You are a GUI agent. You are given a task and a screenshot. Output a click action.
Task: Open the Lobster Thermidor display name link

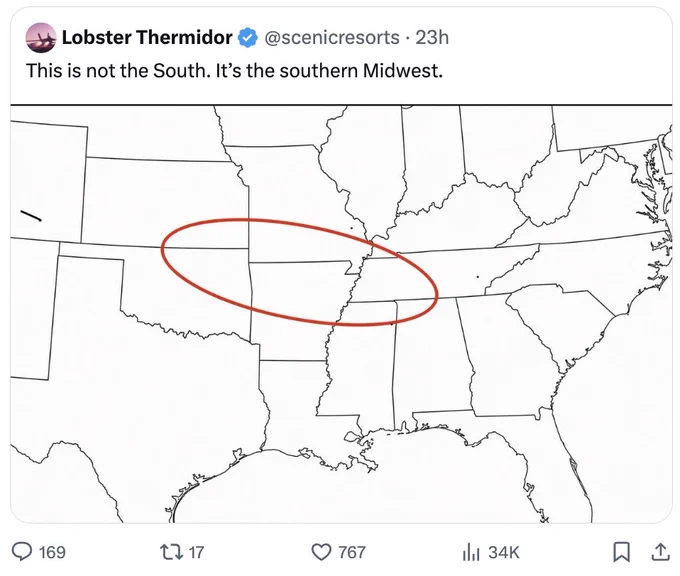pyautogui.click(x=147, y=37)
